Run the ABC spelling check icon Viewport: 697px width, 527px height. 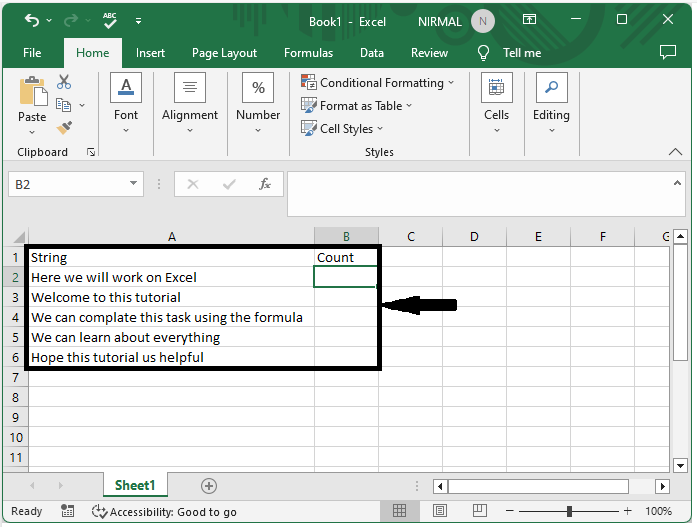click(109, 20)
